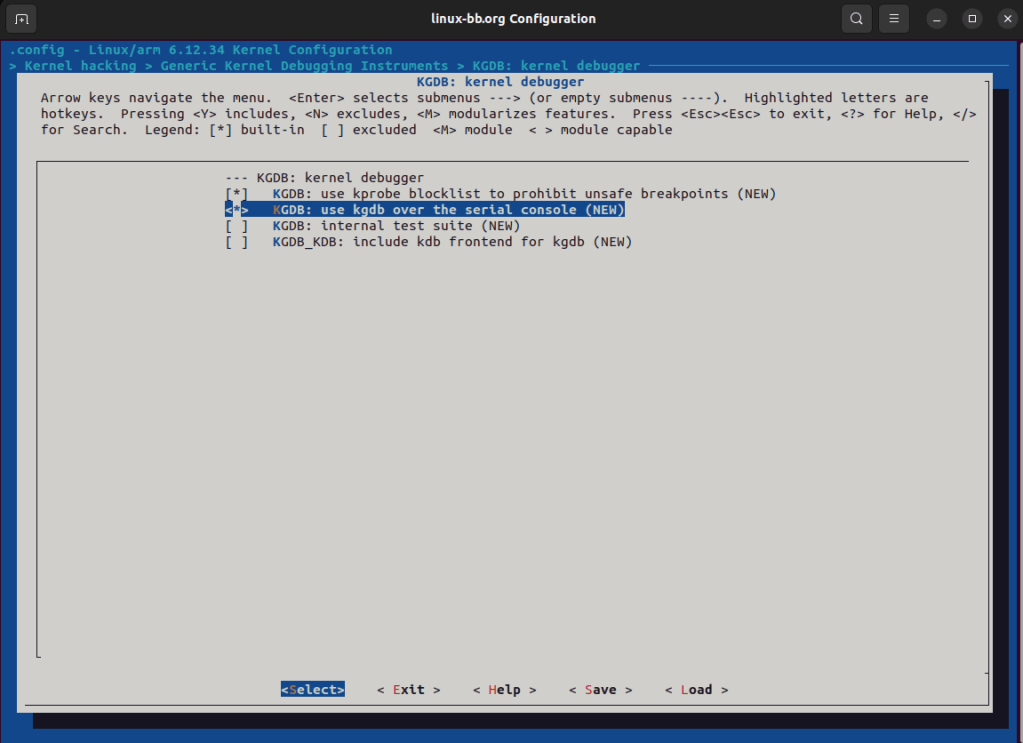
Task: Select the 'include kdb frontend for kgdb' entry
Action: (452, 242)
